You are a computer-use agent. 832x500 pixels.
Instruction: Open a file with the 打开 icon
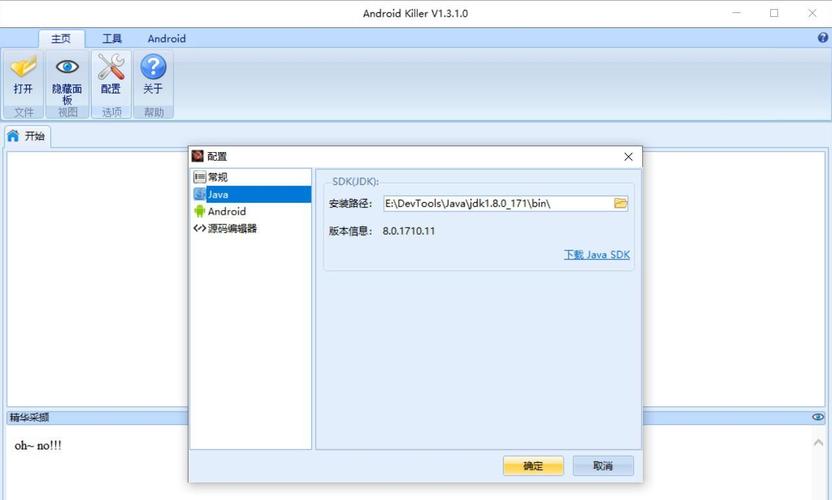coord(23,75)
